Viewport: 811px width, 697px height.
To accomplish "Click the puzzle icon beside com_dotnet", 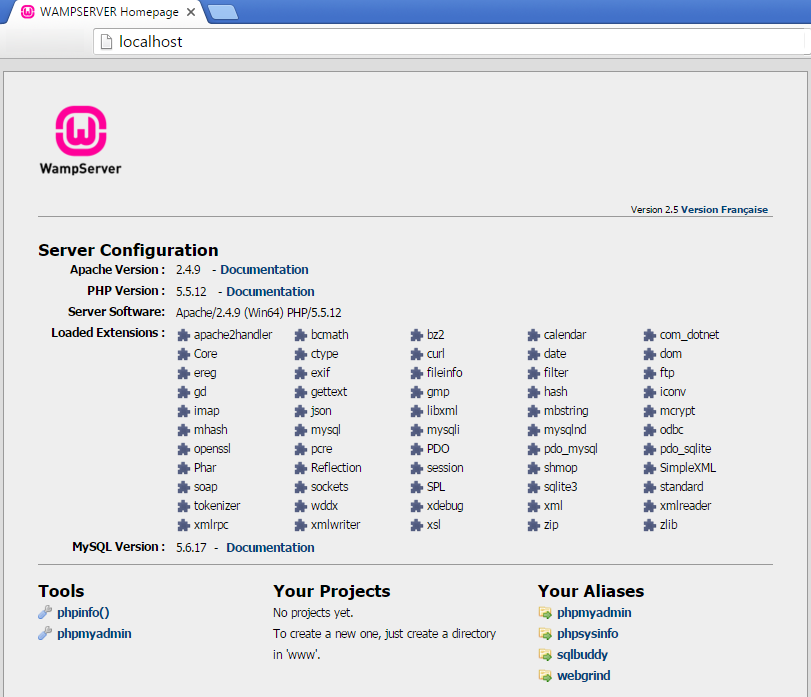I will point(650,335).
